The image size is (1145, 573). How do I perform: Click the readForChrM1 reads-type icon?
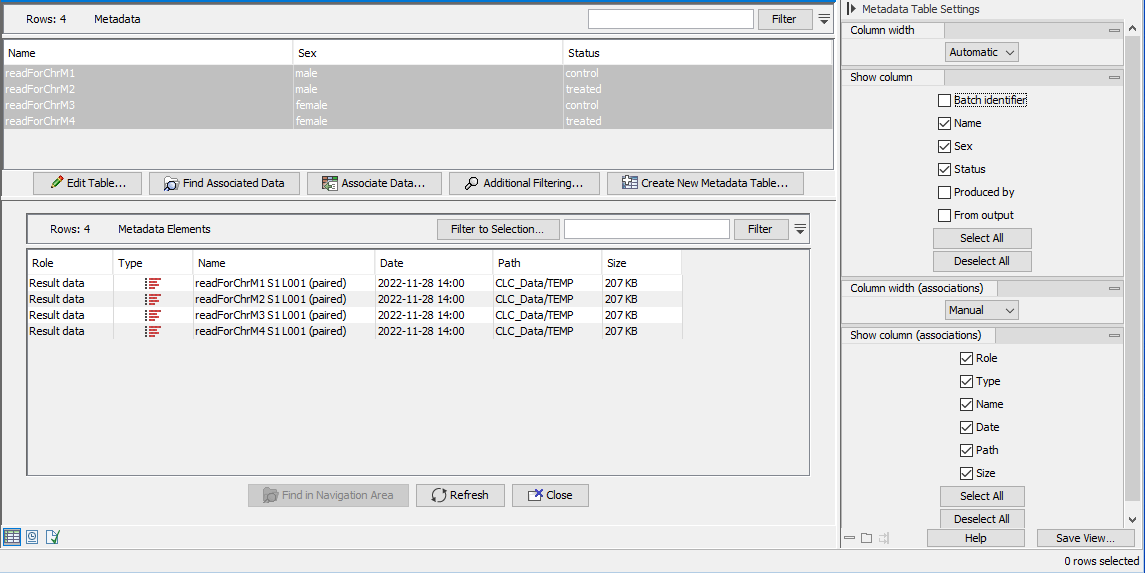point(153,283)
